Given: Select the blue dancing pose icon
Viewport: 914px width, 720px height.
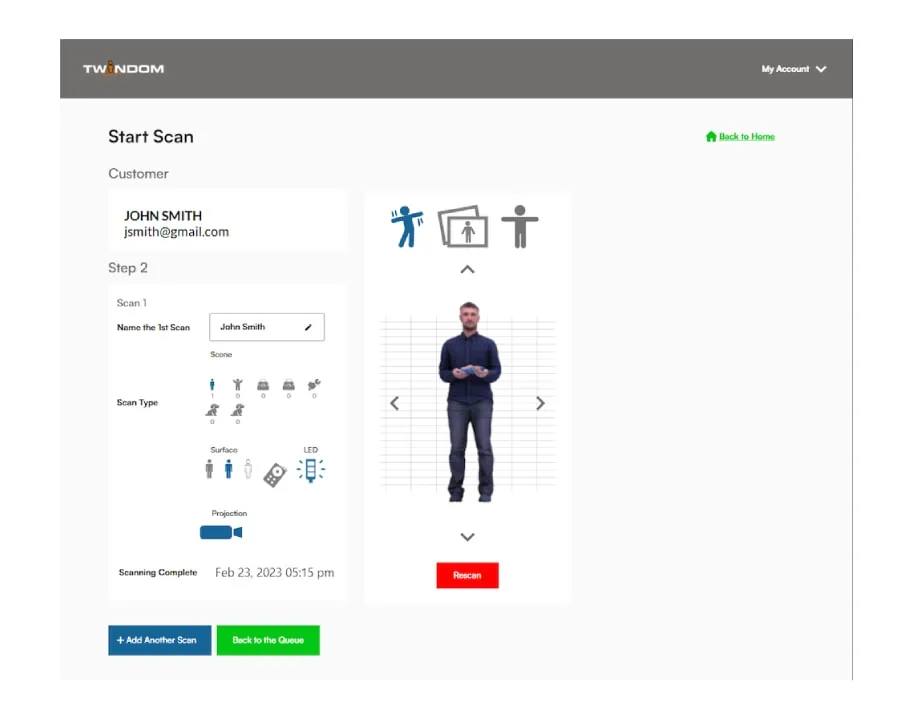Looking at the screenshot, I should tap(407, 227).
